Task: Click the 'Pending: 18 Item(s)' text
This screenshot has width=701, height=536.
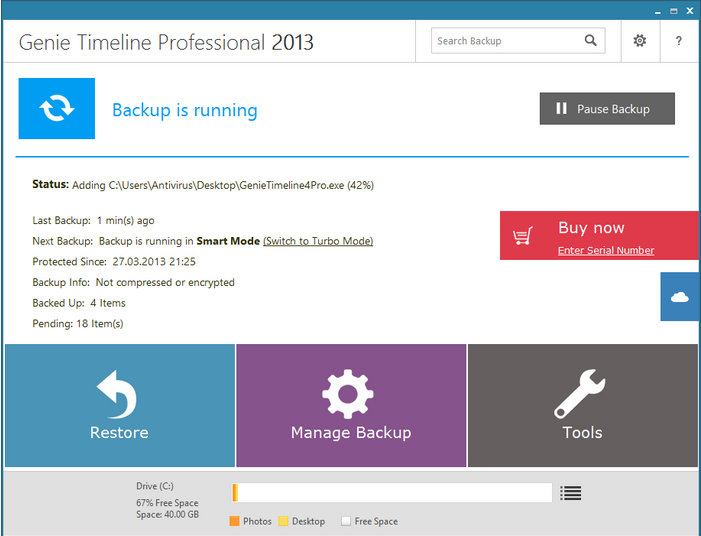Action: (78, 324)
